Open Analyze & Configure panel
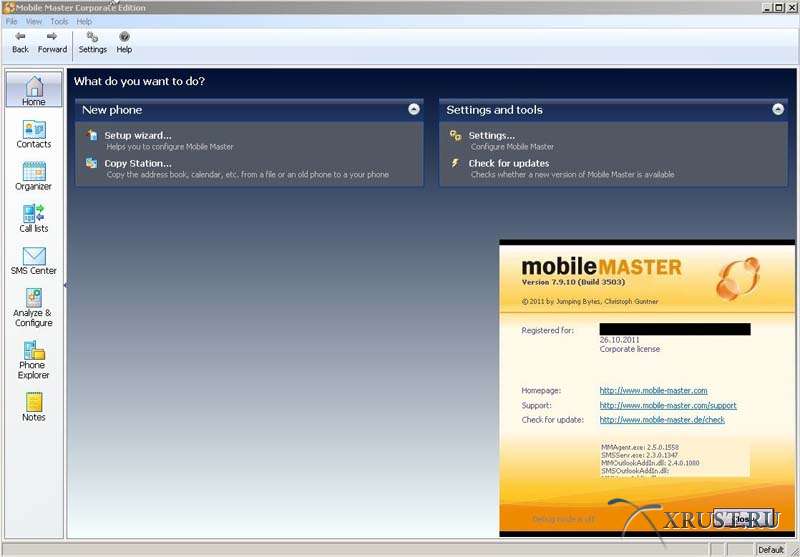 point(34,306)
